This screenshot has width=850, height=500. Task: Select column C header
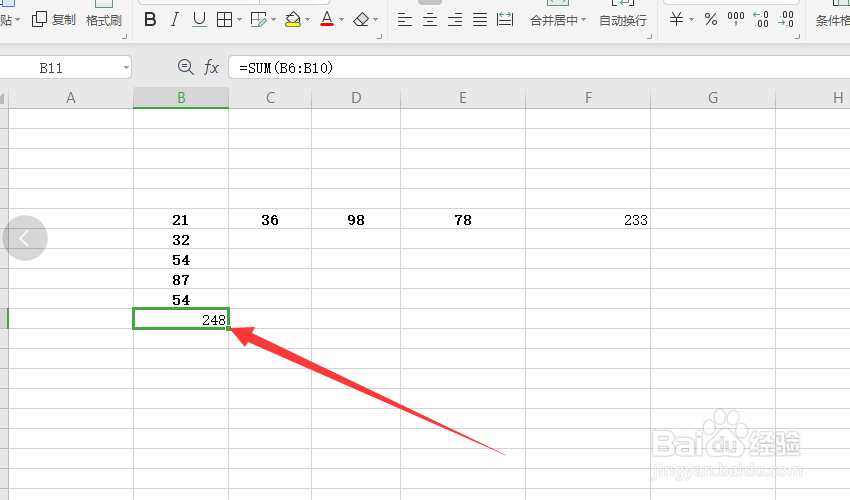click(x=270, y=98)
